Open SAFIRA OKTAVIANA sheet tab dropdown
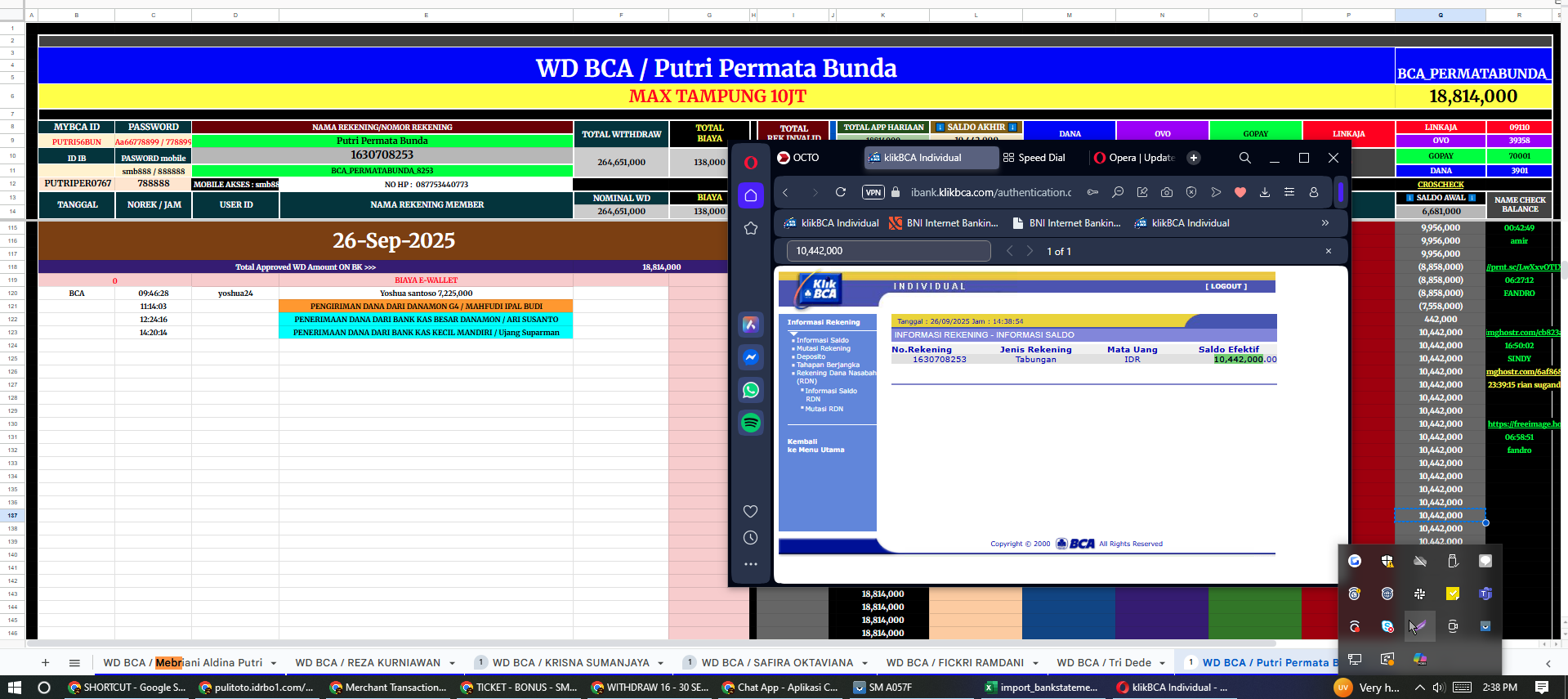Screen dimensions: 1568x699 pyautogui.click(x=864, y=663)
